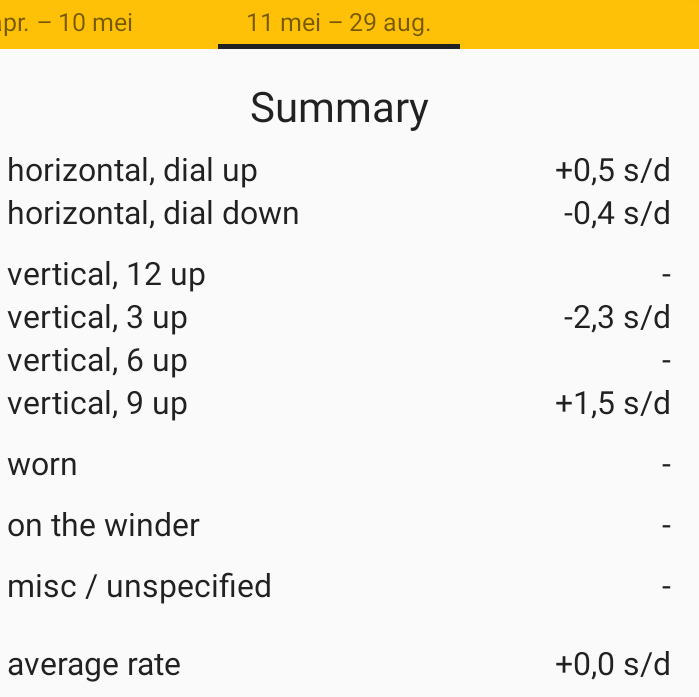The height and width of the screenshot is (697, 699).
Task: Click the +1,5 s/d rate value
Action: click(612, 404)
